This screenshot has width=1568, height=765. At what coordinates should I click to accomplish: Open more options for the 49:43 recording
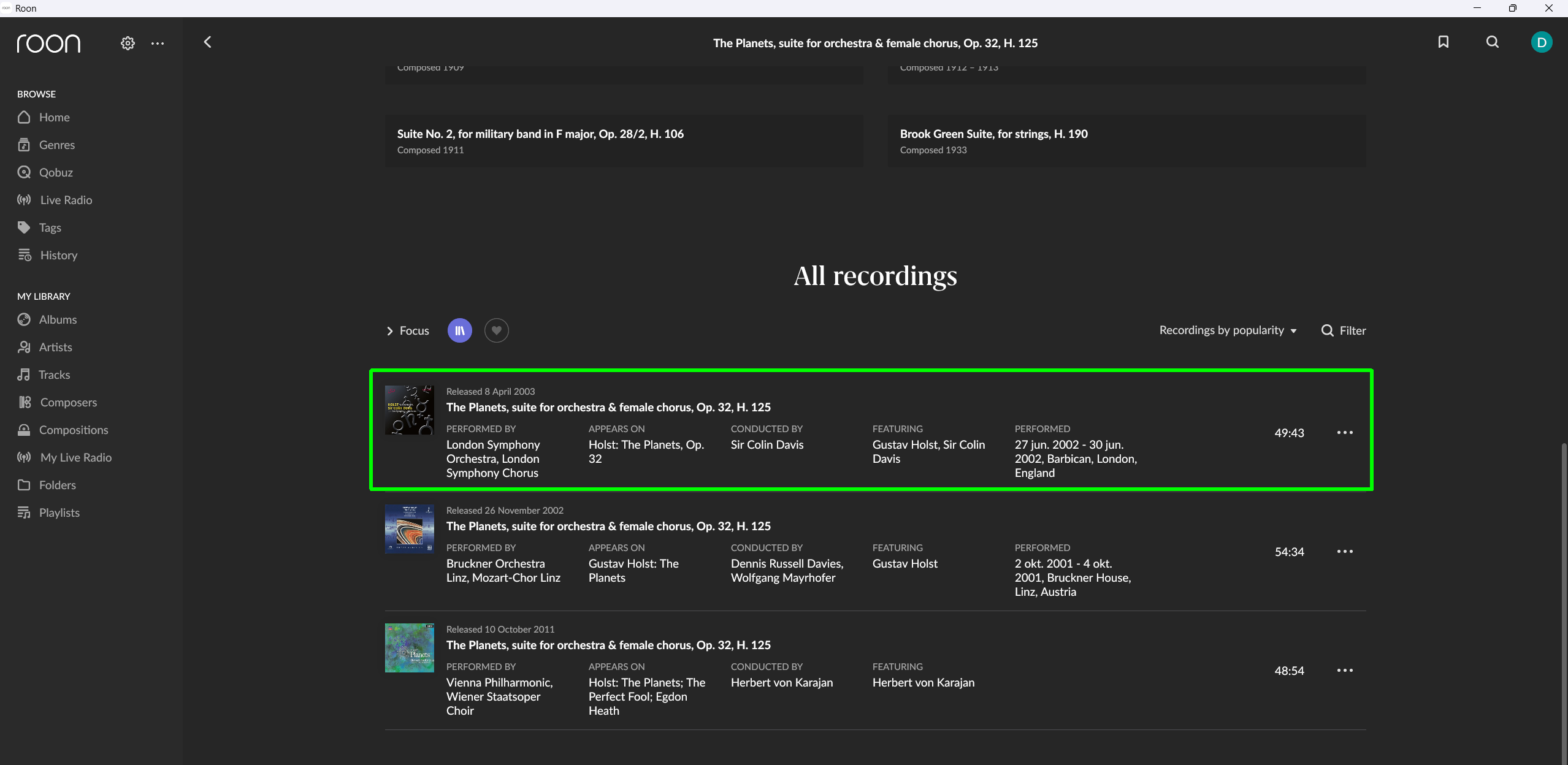point(1345,432)
